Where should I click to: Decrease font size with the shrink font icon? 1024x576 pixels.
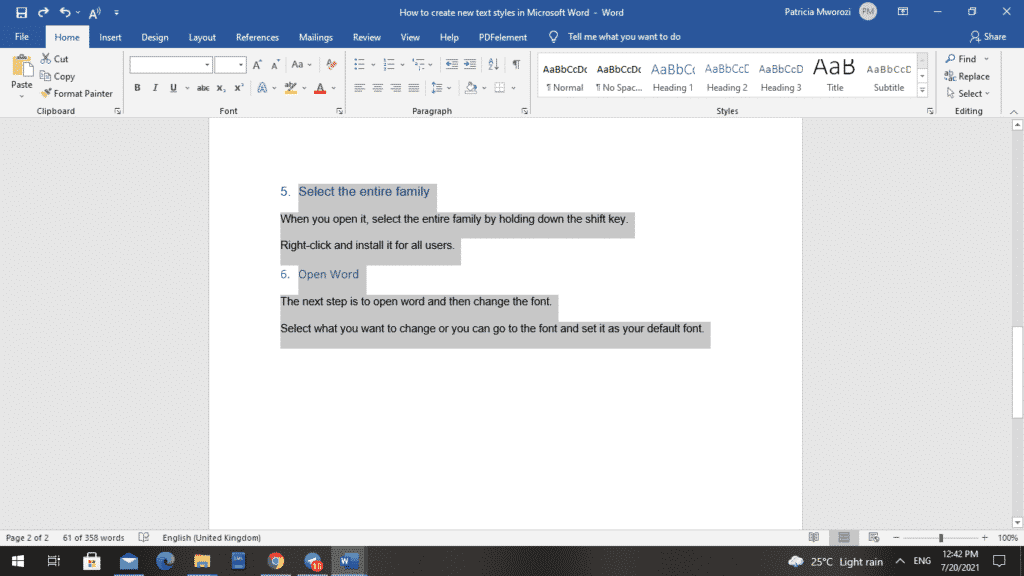pos(276,65)
